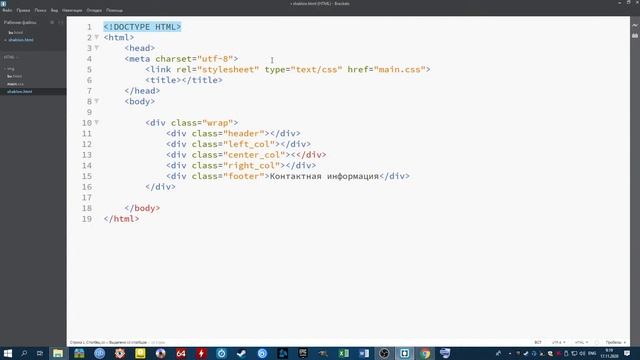Open Epic Games Launcher from the taskbar
The width and height of the screenshot is (640, 360).
[303, 353]
